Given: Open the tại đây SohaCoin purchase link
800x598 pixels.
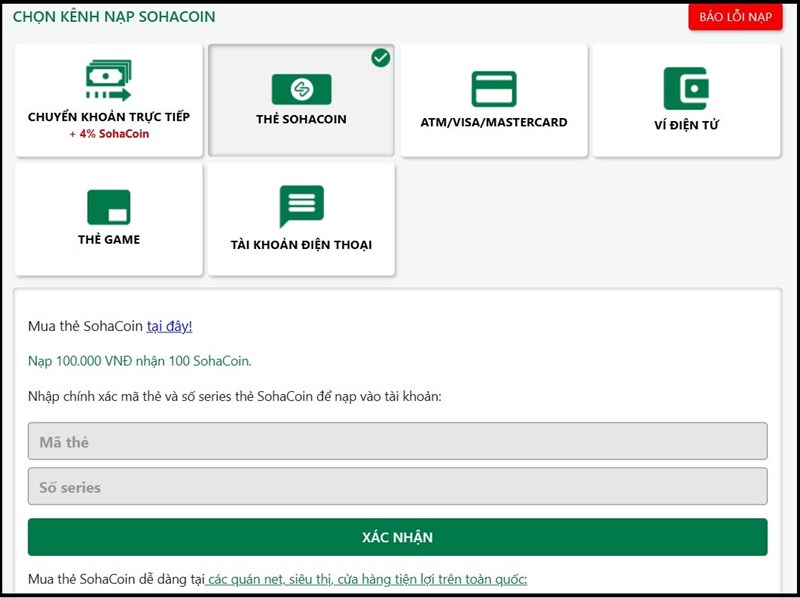Looking at the screenshot, I should click(172, 326).
